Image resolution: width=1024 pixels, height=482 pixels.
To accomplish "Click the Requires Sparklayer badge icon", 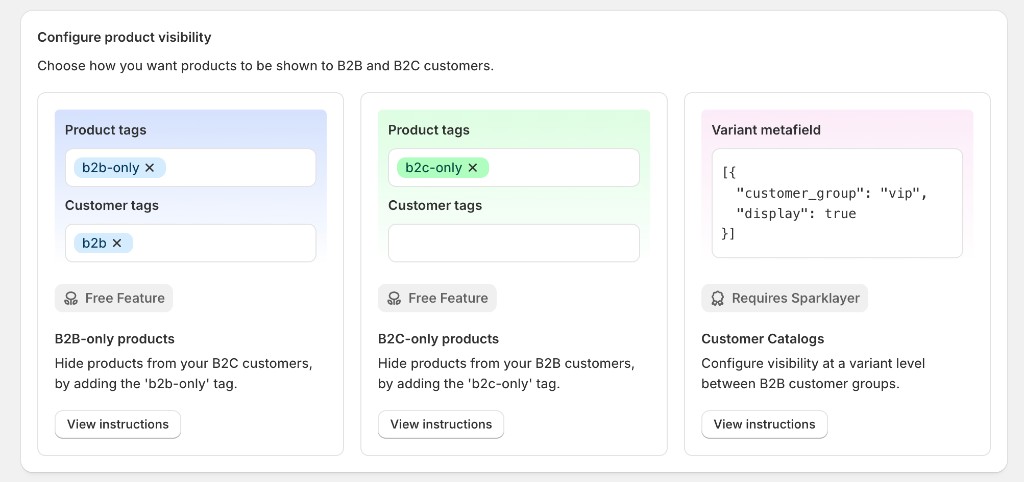I will (x=717, y=298).
